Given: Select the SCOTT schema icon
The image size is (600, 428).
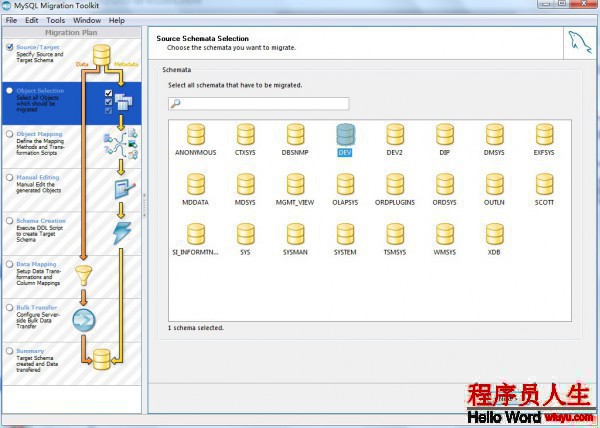Looking at the screenshot, I should [544, 184].
